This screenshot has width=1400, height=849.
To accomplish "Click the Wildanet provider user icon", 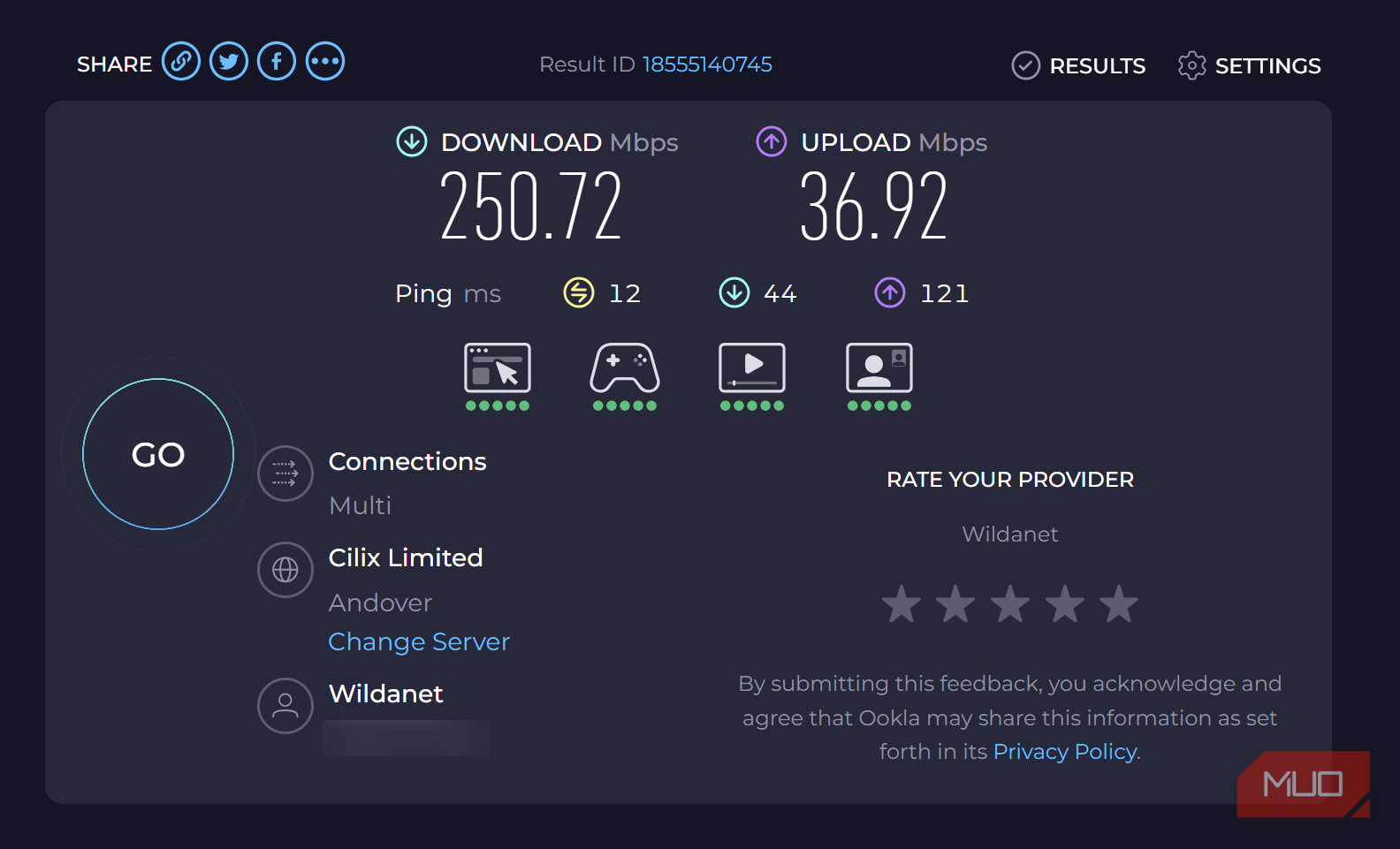I will [285, 705].
